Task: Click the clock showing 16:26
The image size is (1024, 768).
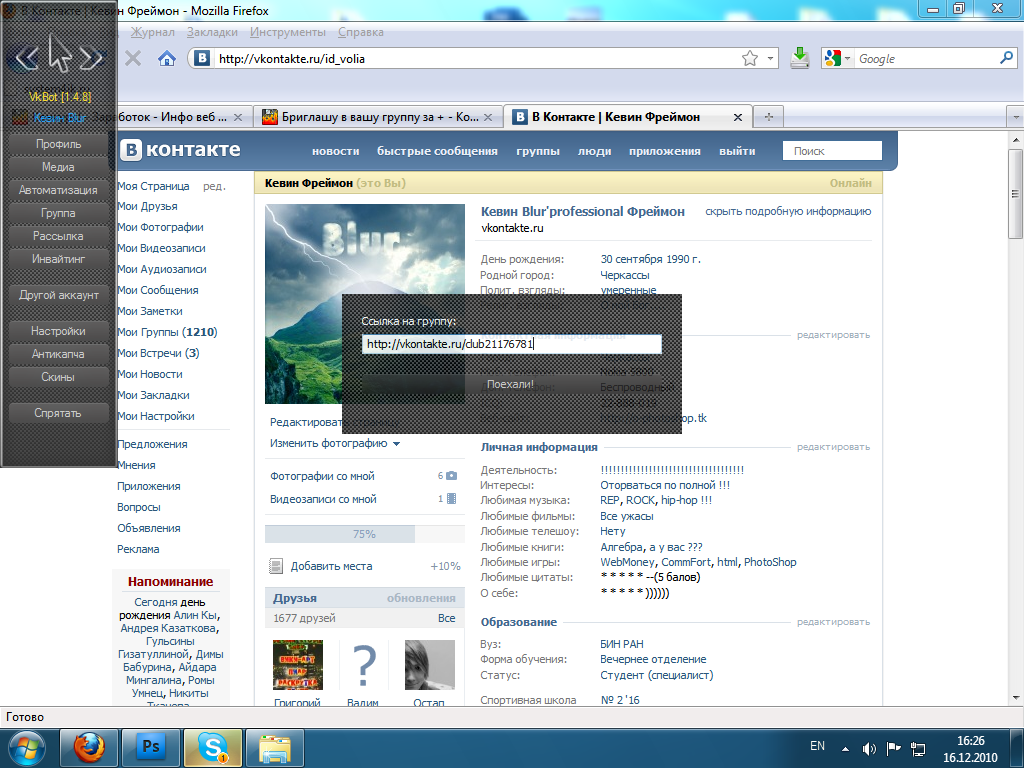Action: tap(970, 741)
